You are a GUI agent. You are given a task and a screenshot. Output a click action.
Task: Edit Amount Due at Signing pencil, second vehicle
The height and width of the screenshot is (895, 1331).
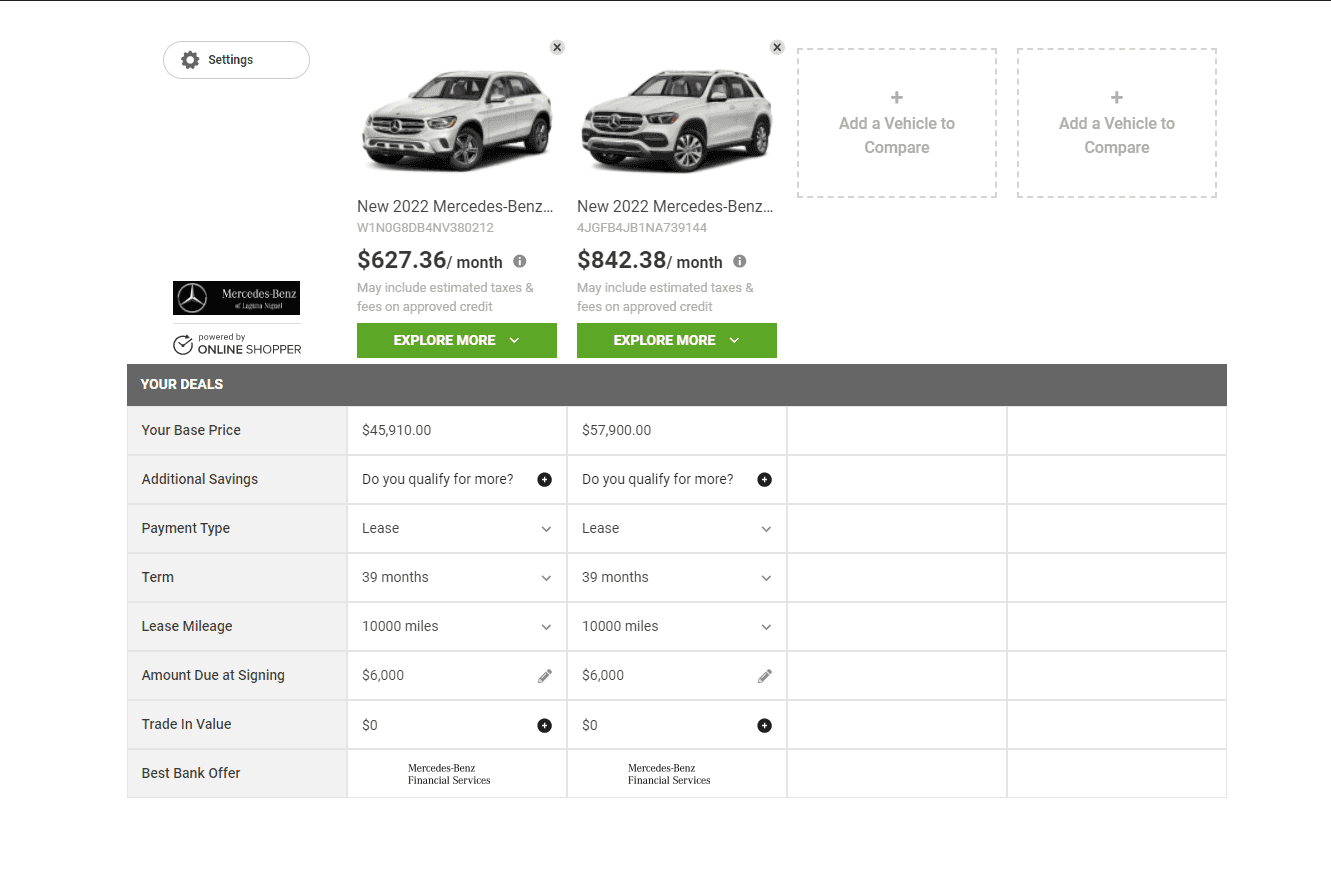[765, 676]
